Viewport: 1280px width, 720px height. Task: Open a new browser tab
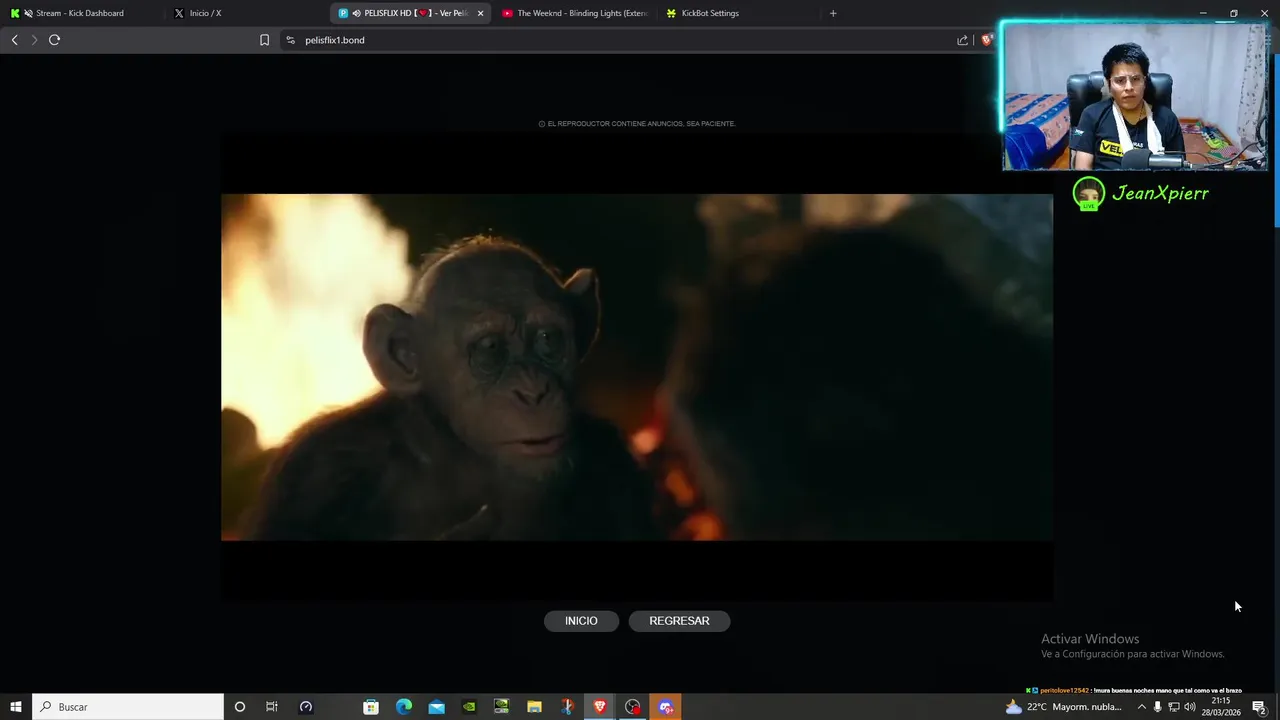click(833, 13)
